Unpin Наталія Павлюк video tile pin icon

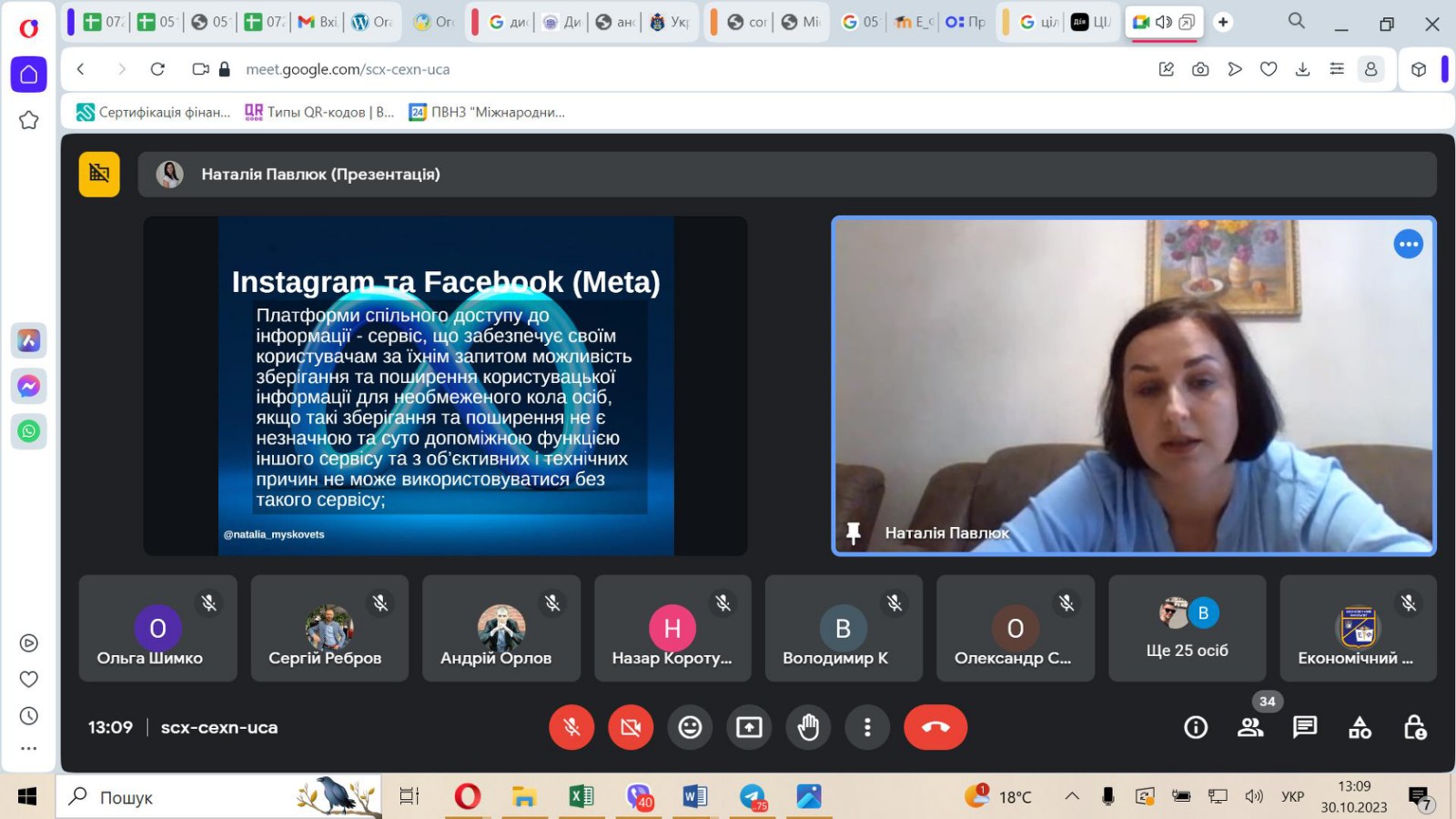pos(854,533)
